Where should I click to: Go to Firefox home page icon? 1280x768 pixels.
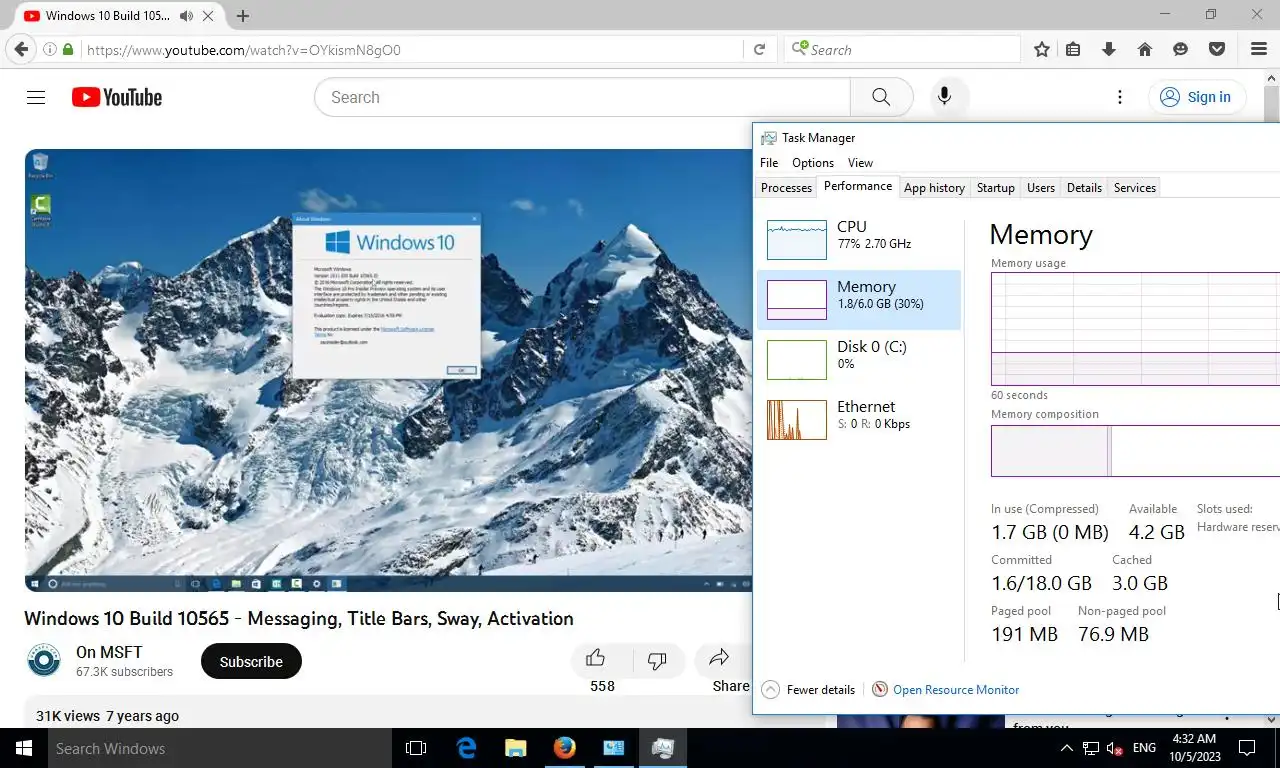[1145, 49]
